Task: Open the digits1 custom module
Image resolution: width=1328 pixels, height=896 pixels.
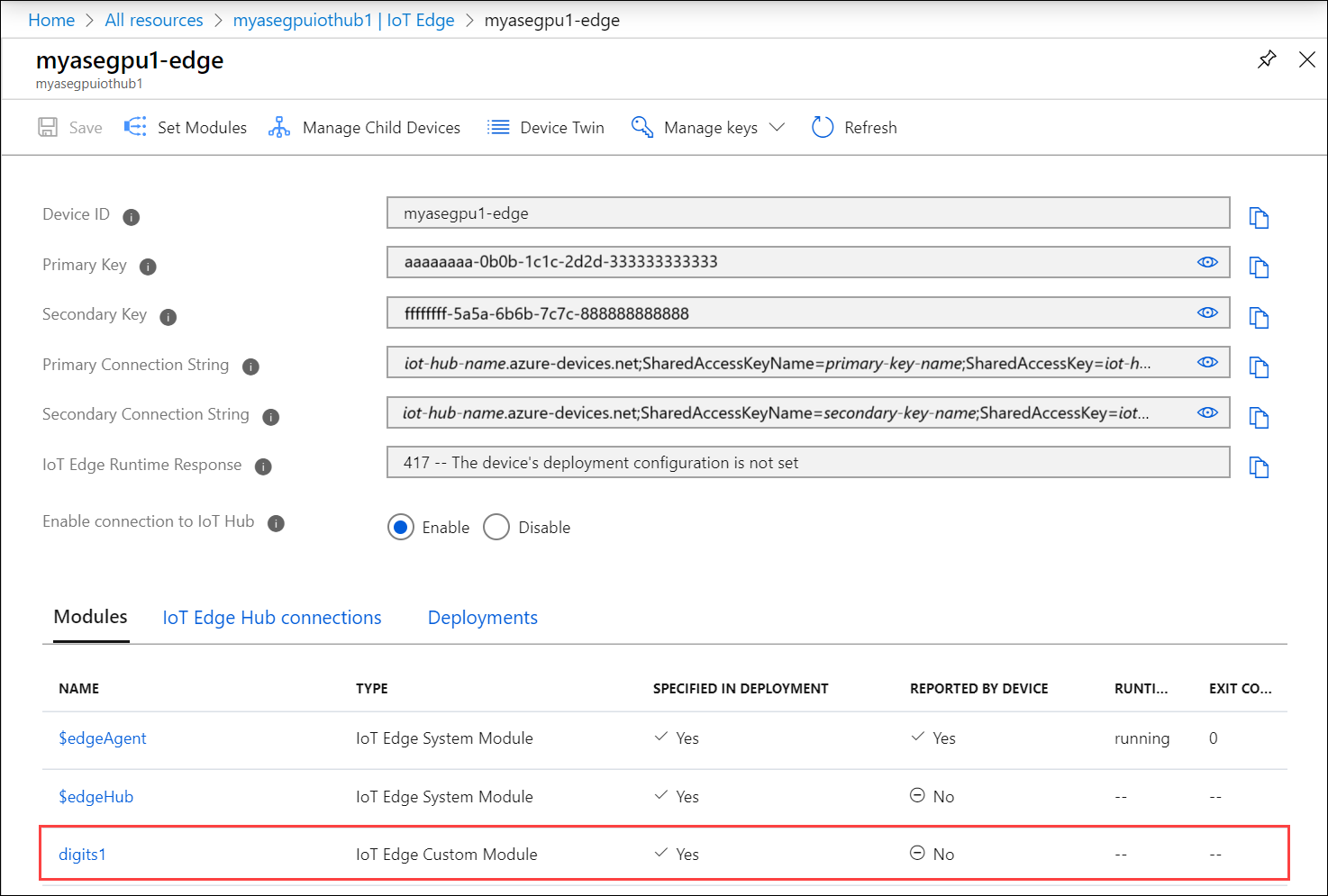Action: coord(82,854)
